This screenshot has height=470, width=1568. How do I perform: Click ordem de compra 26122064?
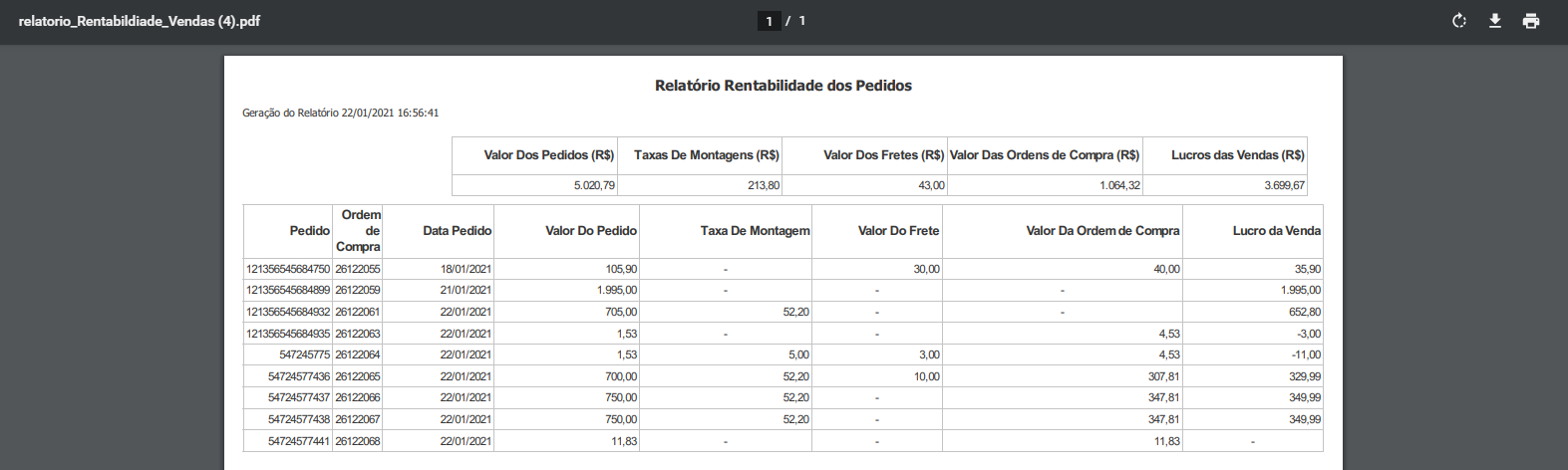358,354
